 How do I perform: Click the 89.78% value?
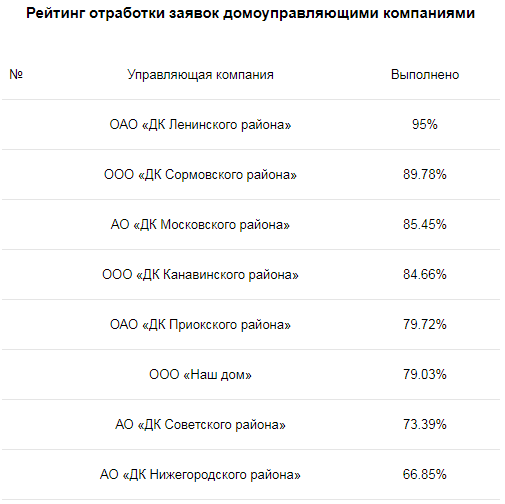click(x=425, y=174)
